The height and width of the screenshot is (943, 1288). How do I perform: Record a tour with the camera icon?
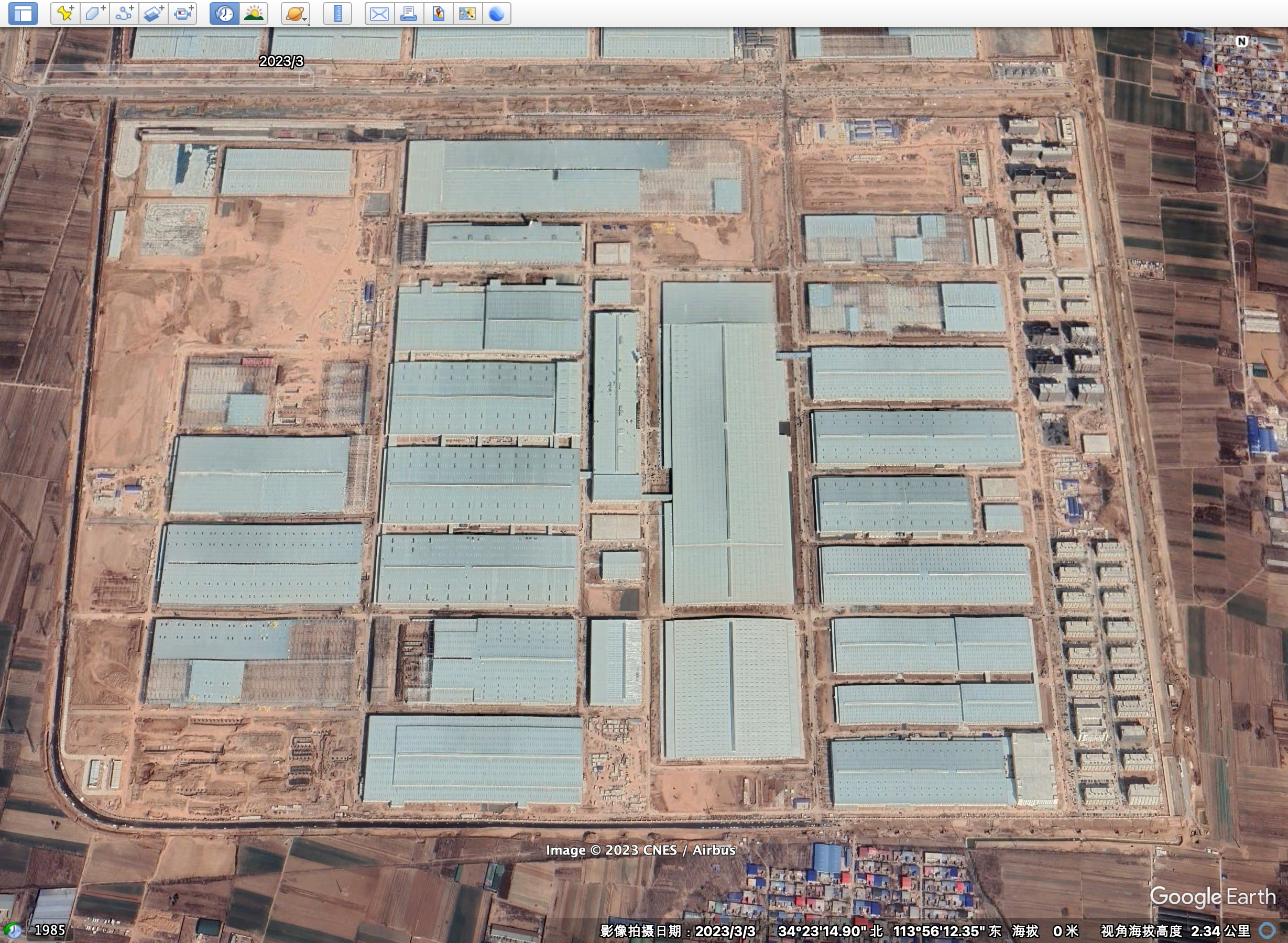point(183,14)
